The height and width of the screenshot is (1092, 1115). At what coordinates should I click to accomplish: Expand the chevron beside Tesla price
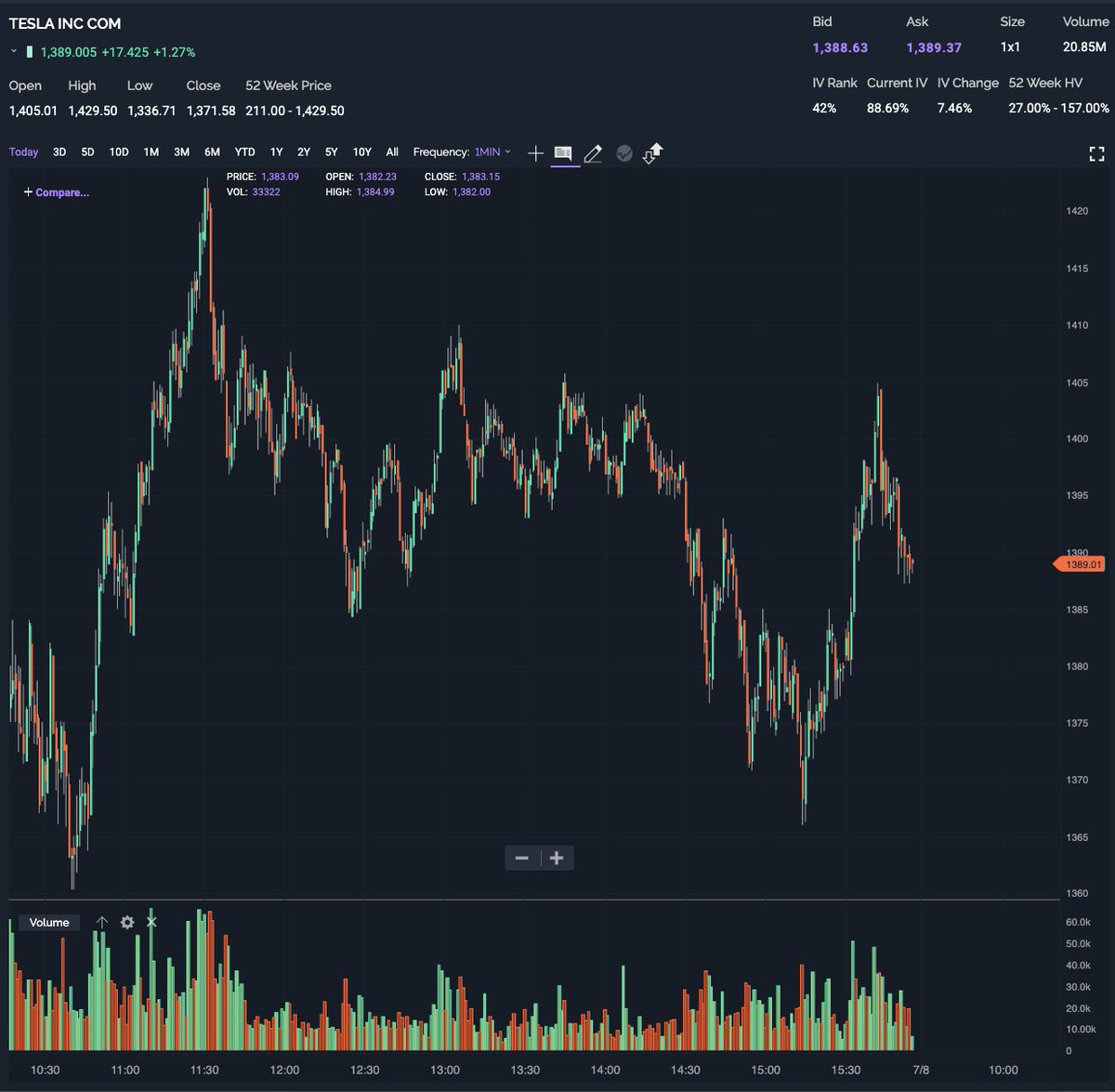pos(14,51)
